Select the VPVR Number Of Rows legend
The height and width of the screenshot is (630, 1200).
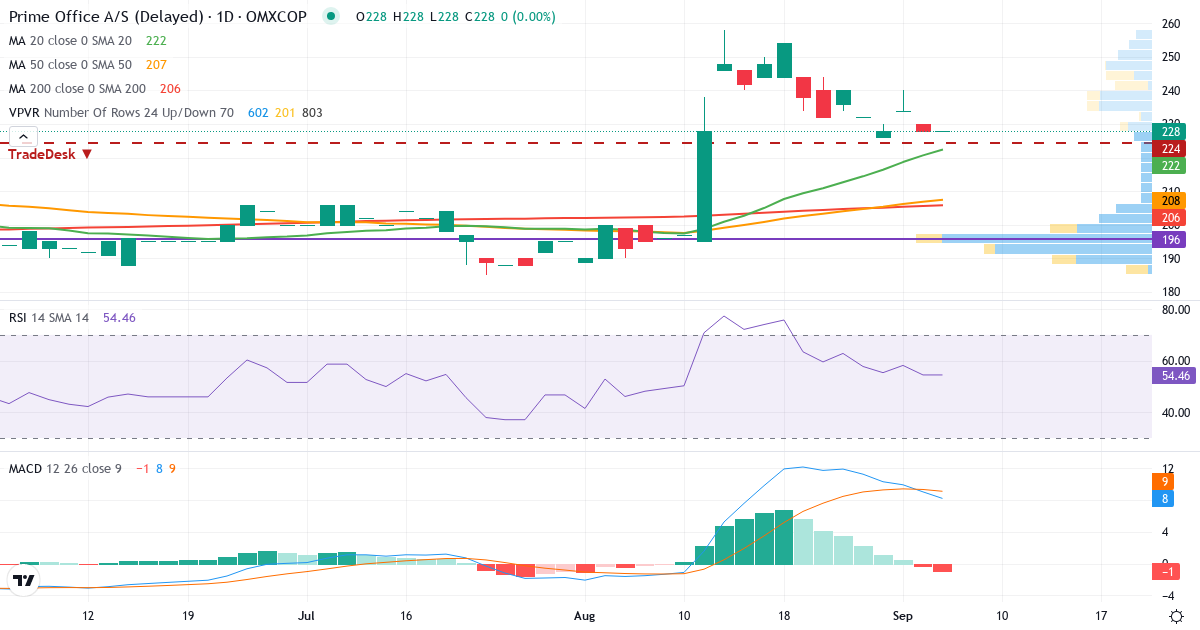click(121, 113)
